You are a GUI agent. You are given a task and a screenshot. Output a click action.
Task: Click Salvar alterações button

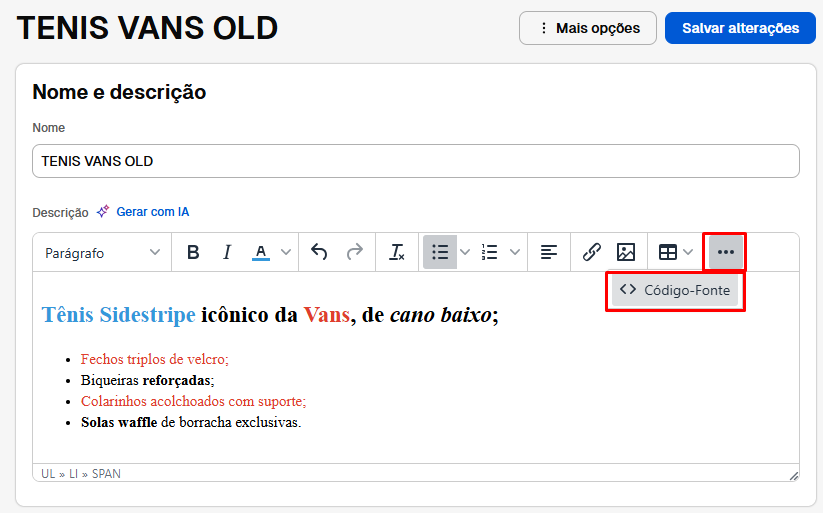click(x=740, y=28)
